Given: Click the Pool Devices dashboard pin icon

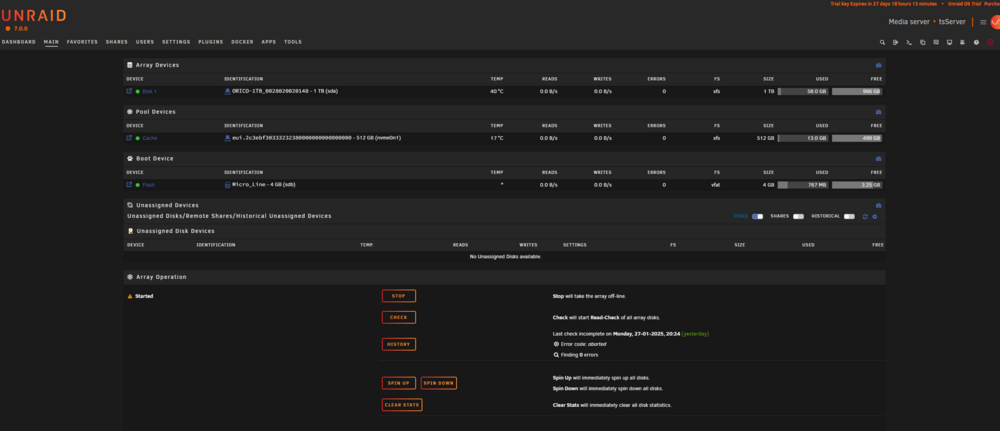Looking at the screenshot, I should point(878,112).
